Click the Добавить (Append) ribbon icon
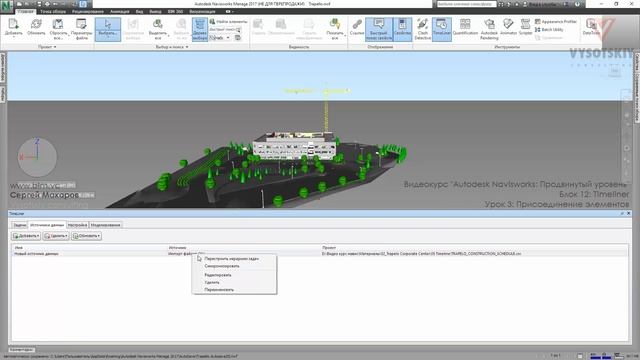Screen dimensions: 640x360 coord(13,29)
